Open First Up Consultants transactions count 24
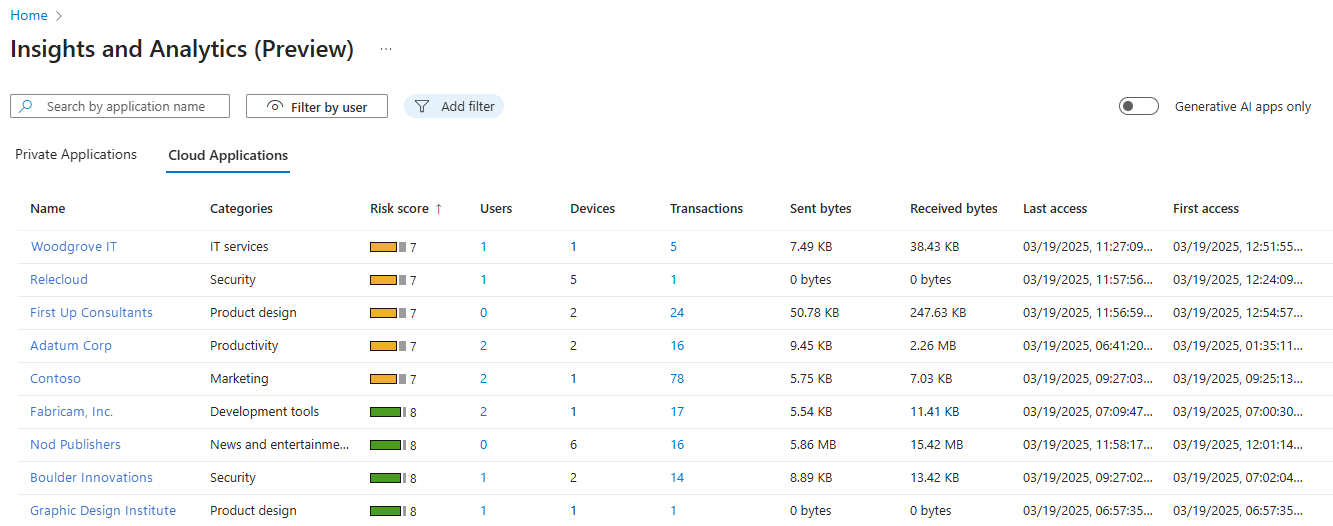This screenshot has height=526, width=1333. [677, 313]
